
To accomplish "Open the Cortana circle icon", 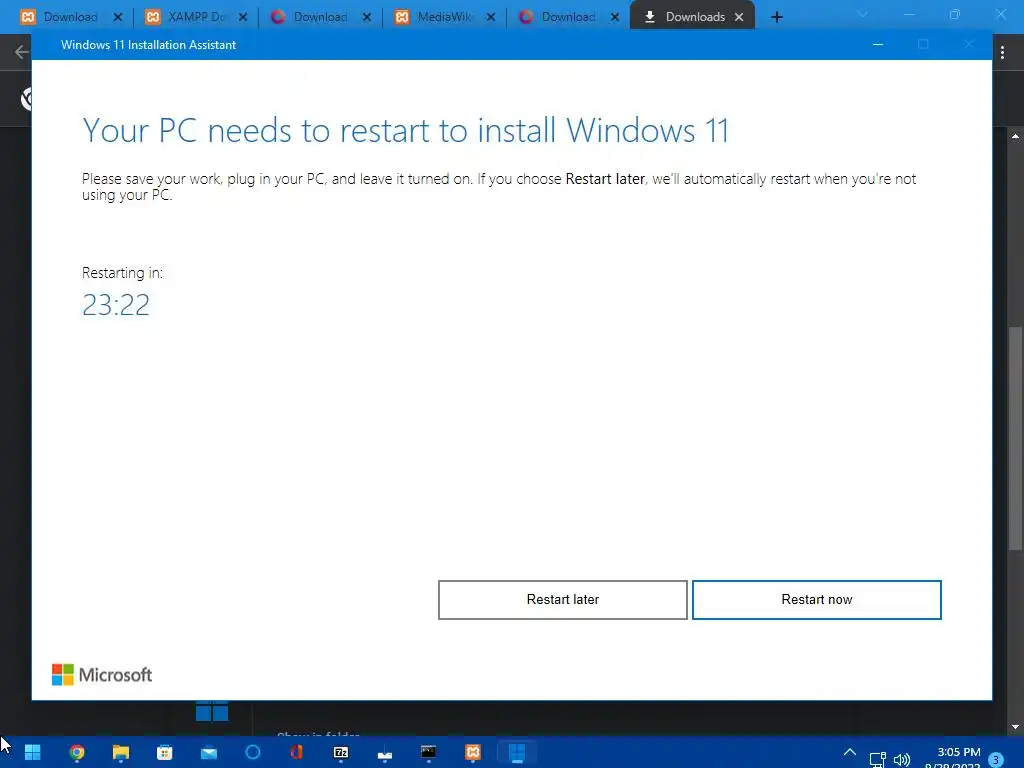I will point(253,752).
